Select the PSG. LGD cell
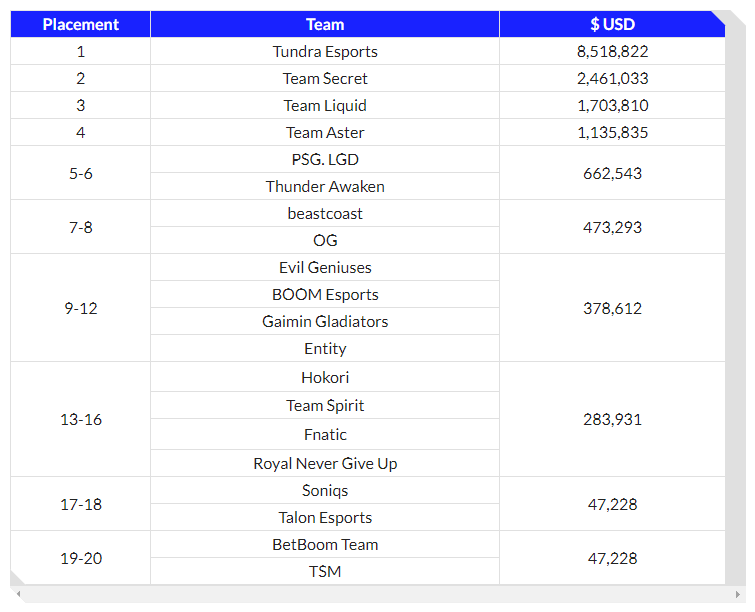755x612 pixels. click(325, 159)
